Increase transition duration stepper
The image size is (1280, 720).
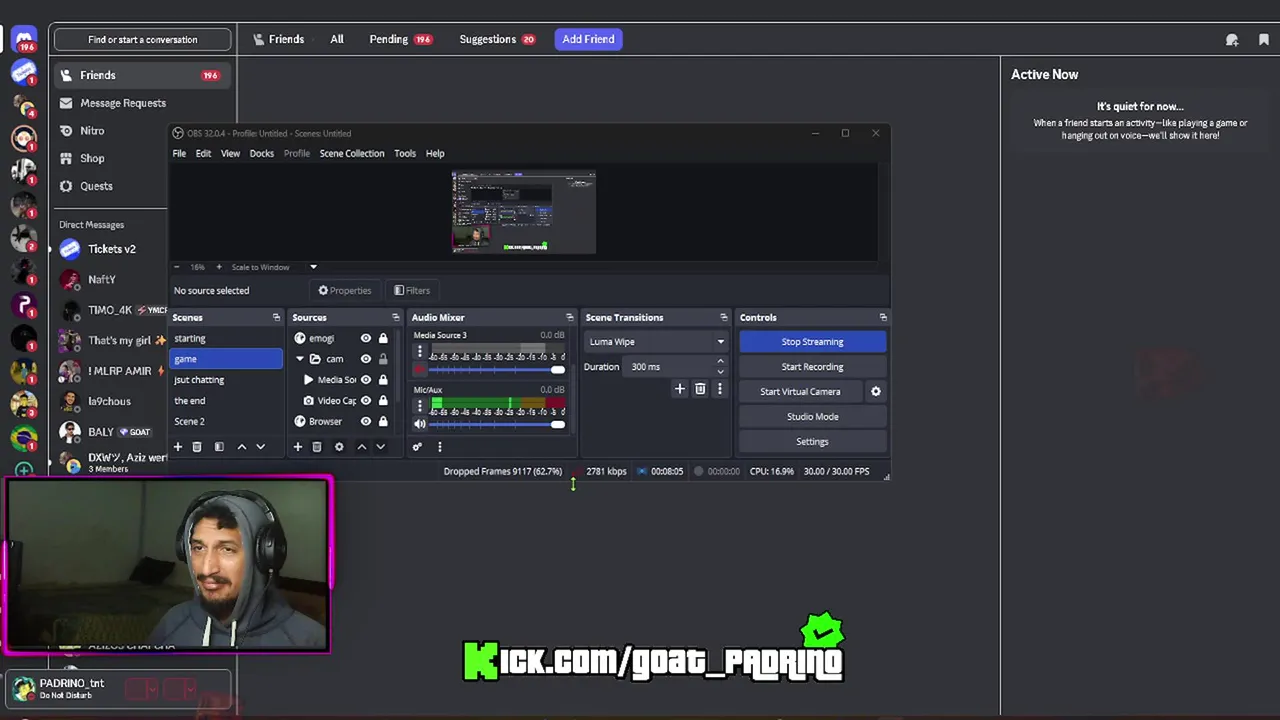coord(720,362)
